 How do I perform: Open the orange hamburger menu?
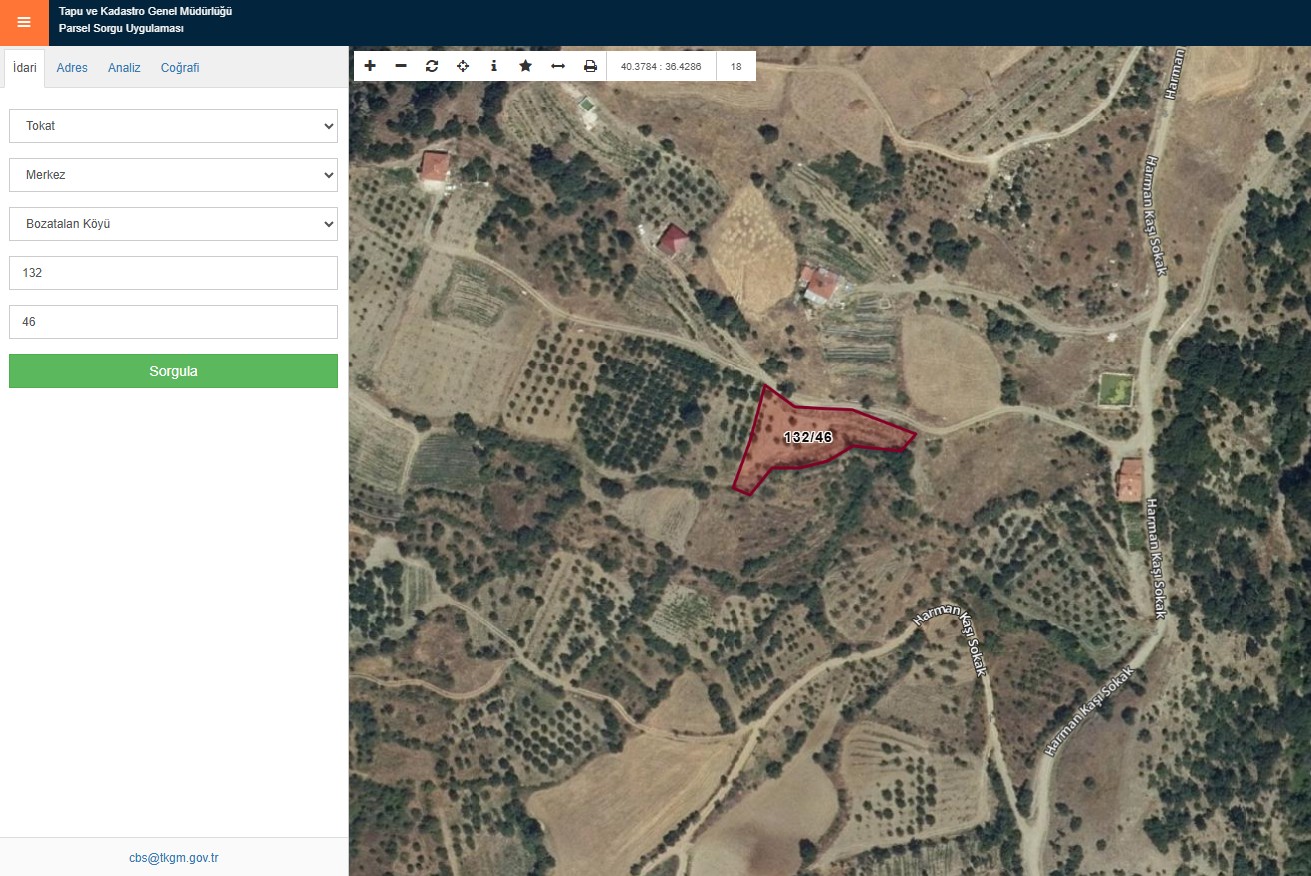tap(24, 23)
